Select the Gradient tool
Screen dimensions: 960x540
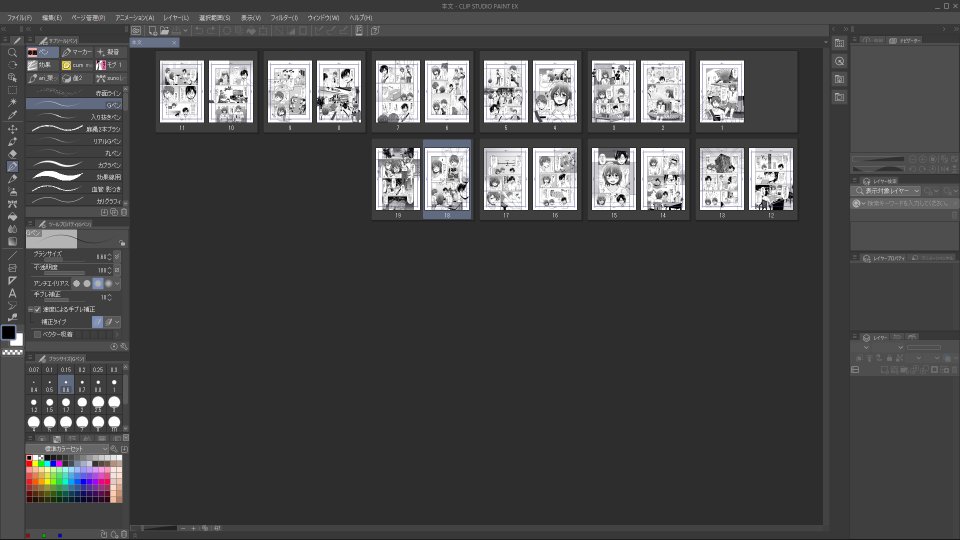click(x=12, y=241)
